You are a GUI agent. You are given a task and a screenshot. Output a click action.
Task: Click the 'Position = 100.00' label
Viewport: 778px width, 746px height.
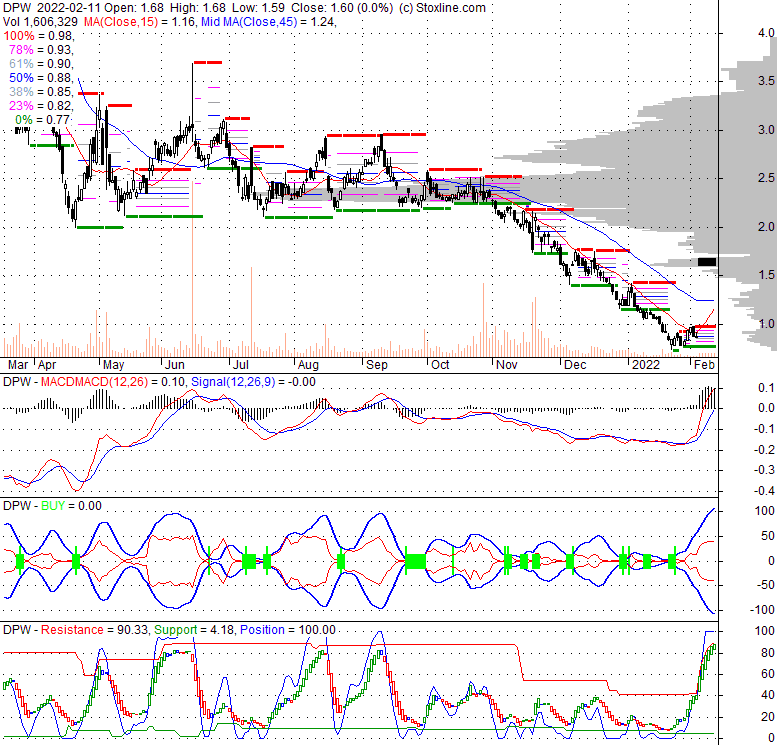(288, 630)
